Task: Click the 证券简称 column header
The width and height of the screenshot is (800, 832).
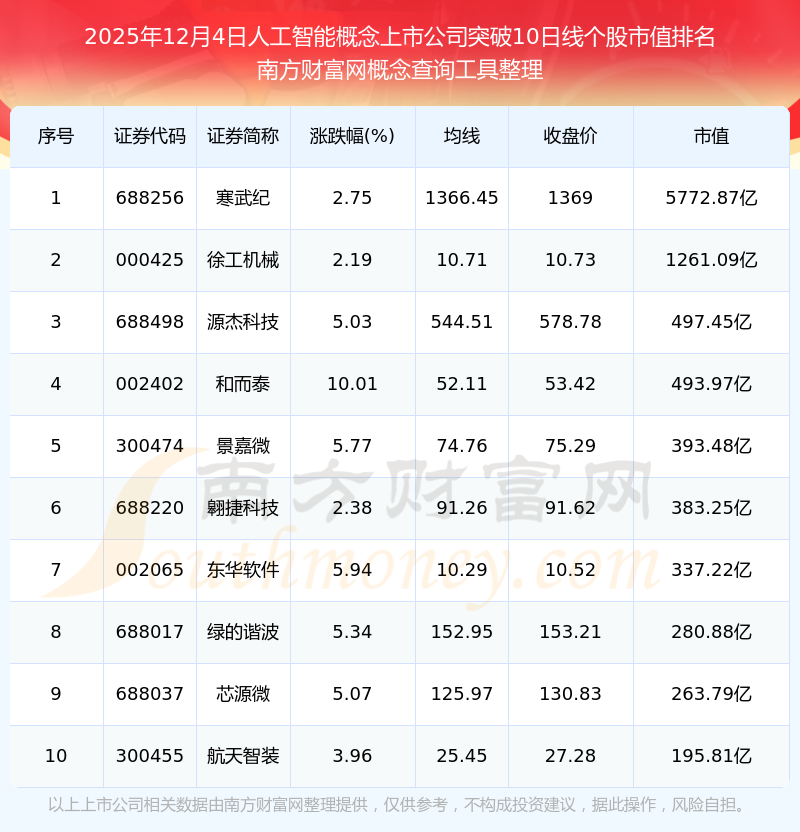Action: pos(243,136)
